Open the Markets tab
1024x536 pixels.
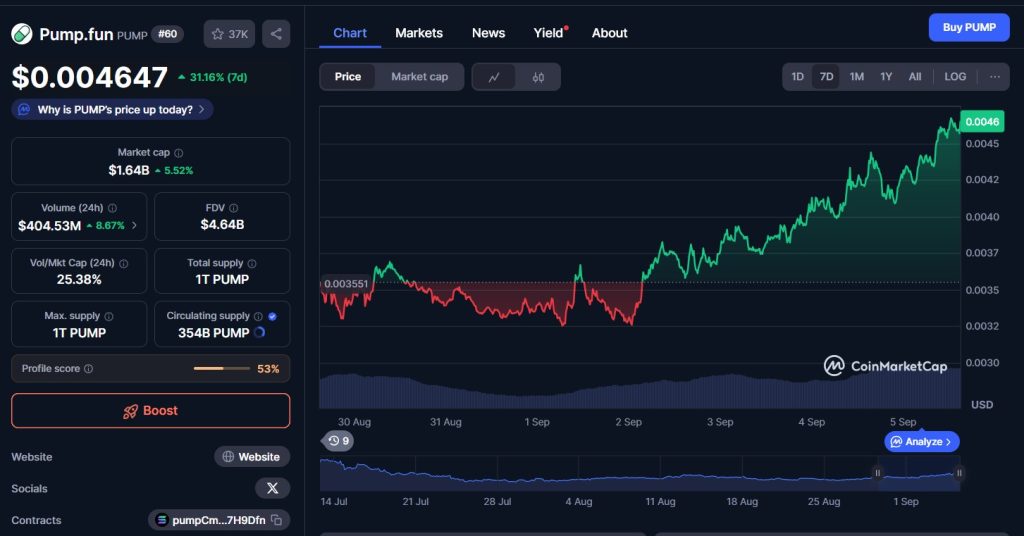click(418, 33)
